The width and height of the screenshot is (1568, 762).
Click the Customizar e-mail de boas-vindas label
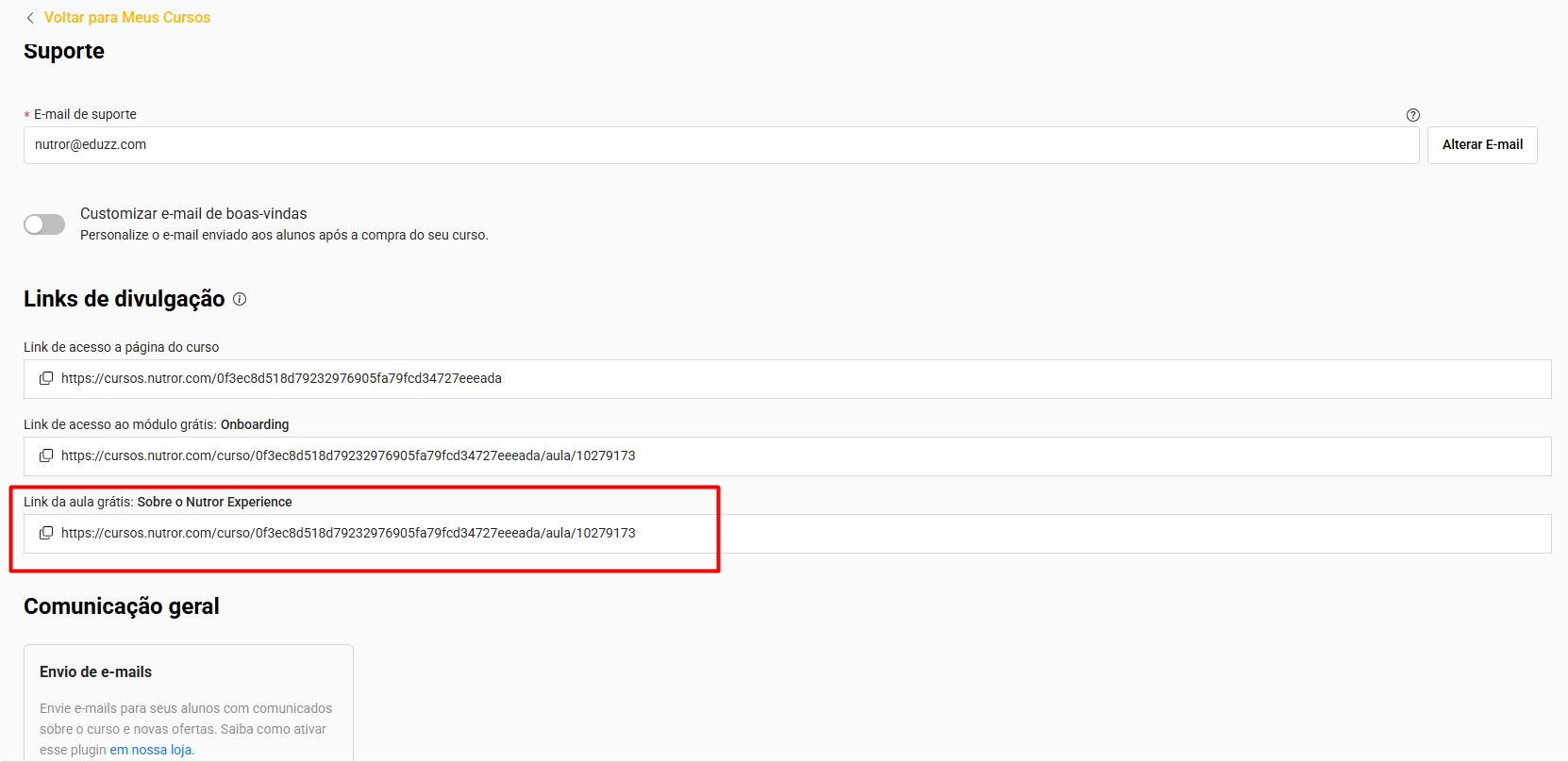click(x=193, y=214)
